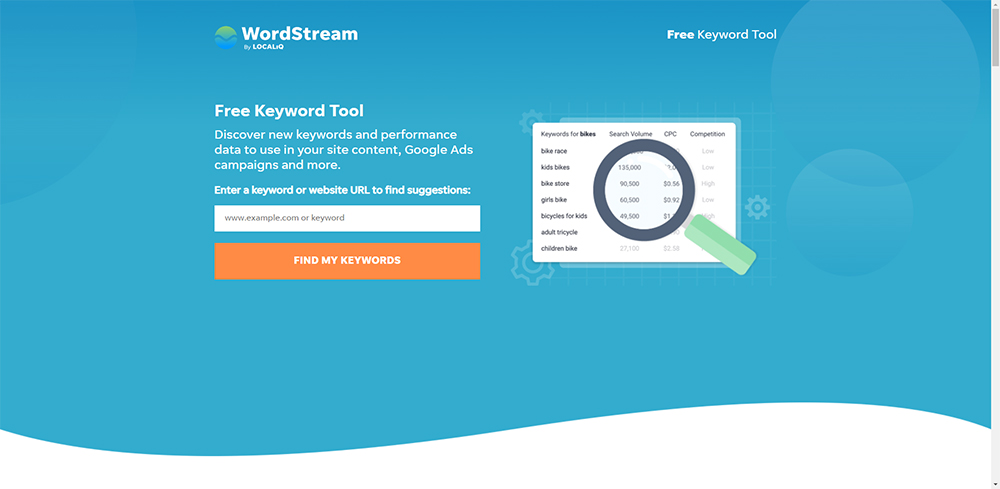The height and width of the screenshot is (489, 1000).
Task: Click the WordStream wave logo icon
Action: [226, 38]
